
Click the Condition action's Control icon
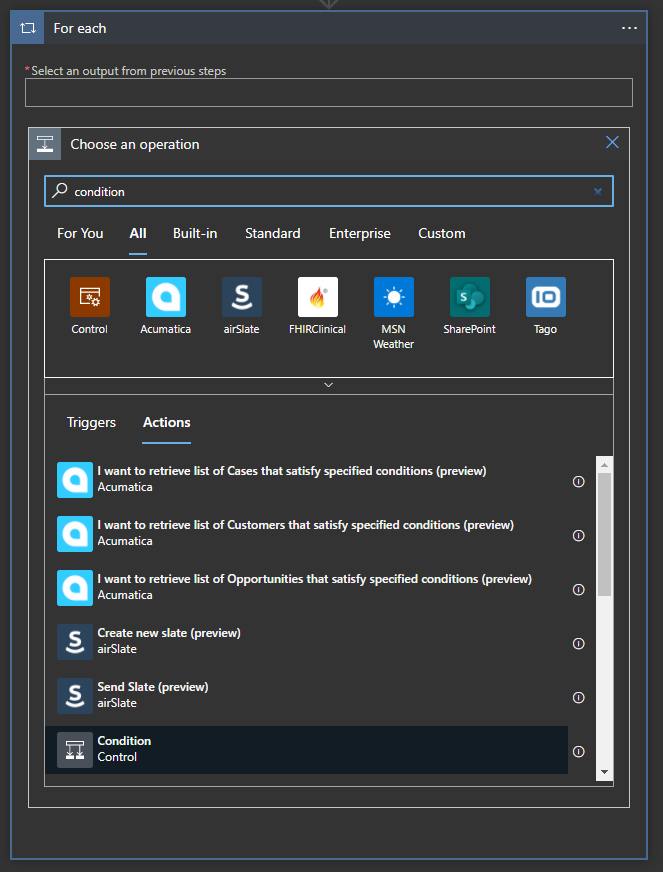(75, 750)
